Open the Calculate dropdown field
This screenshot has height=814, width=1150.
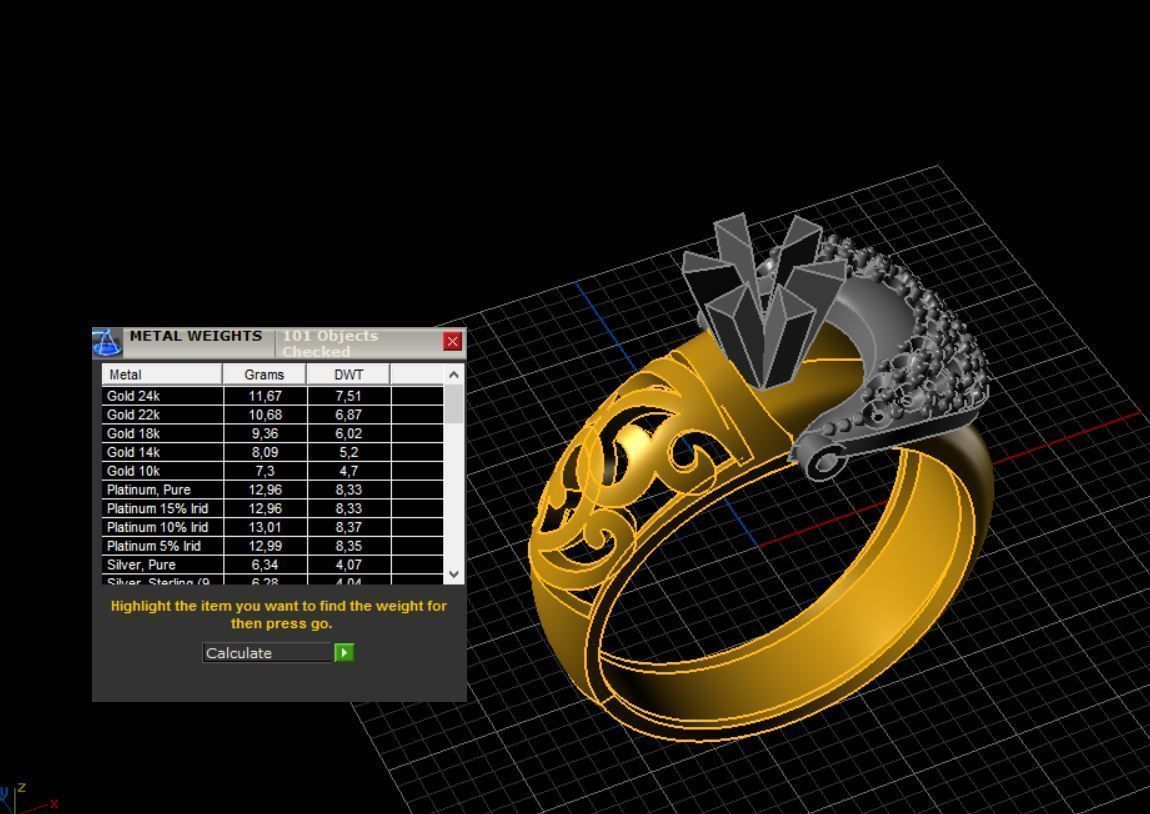(x=268, y=653)
